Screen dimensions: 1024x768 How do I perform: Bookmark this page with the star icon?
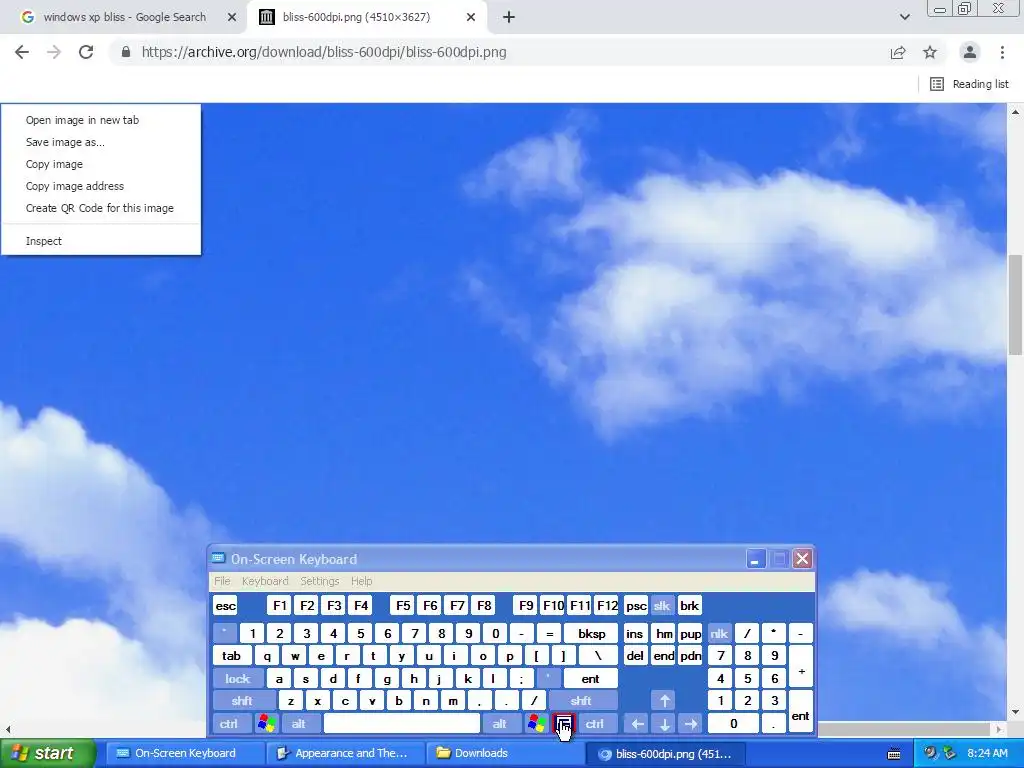930,52
